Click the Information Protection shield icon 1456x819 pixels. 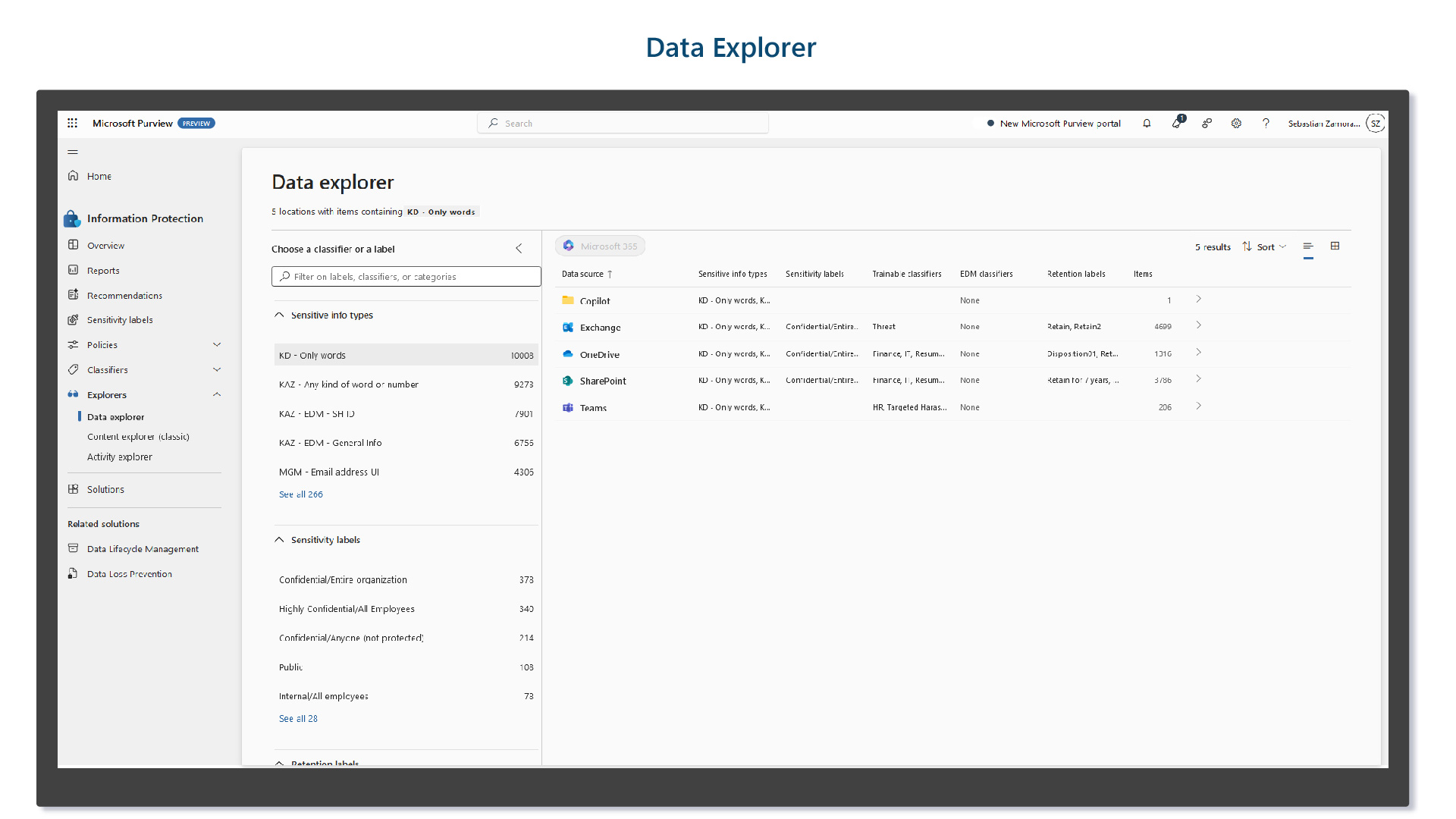(x=73, y=217)
